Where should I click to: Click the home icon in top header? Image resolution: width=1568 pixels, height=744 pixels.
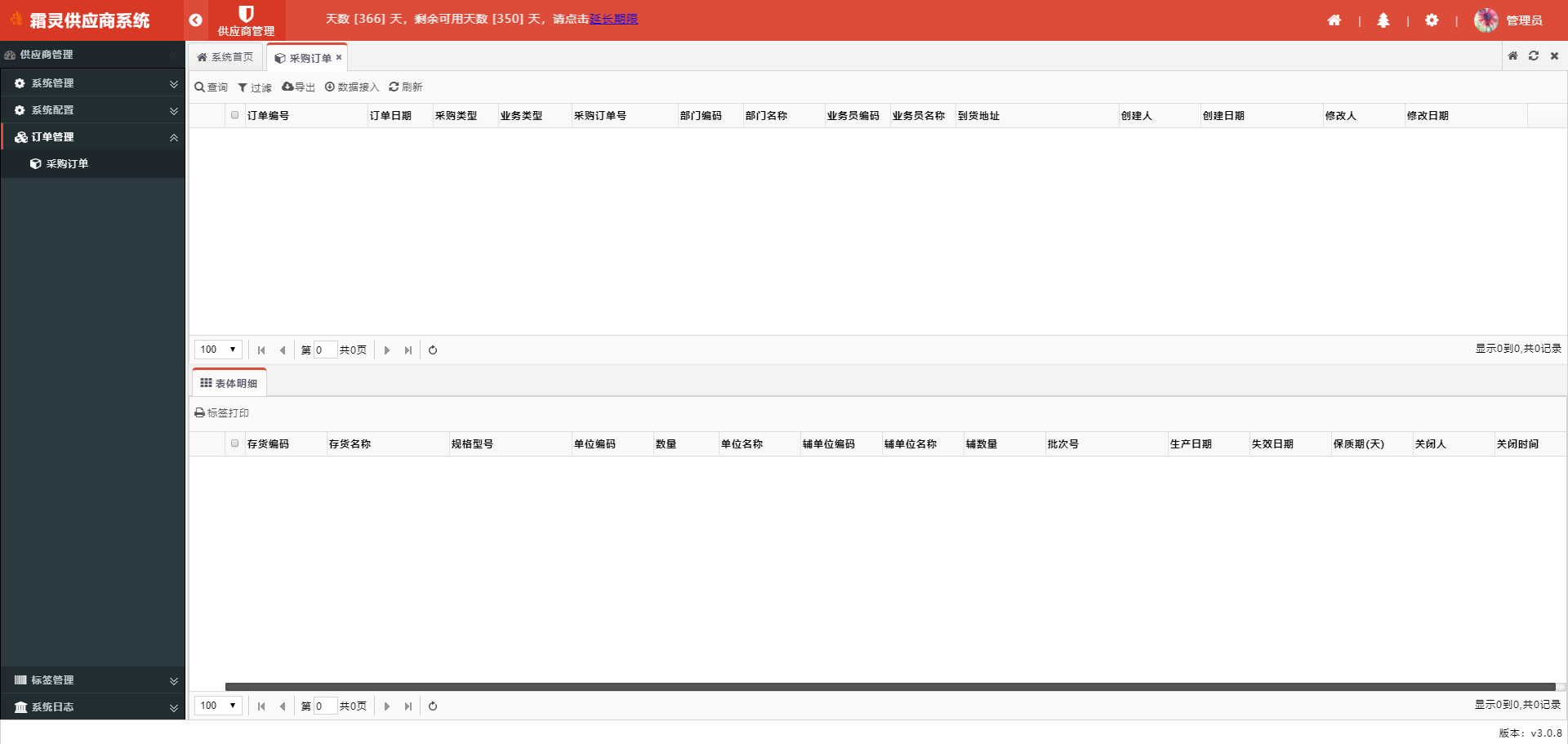(x=1334, y=20)
